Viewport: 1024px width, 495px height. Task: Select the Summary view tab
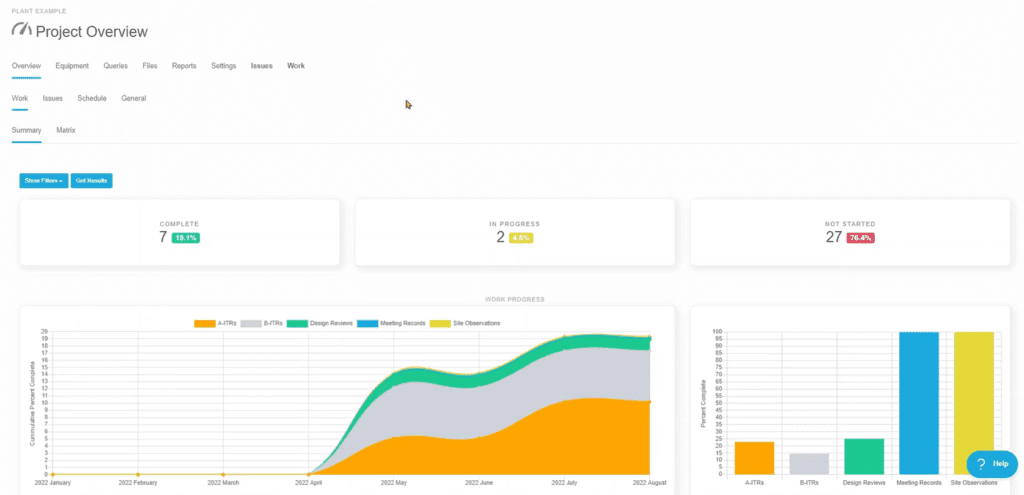pyautogui.click(x=27, y=131)
